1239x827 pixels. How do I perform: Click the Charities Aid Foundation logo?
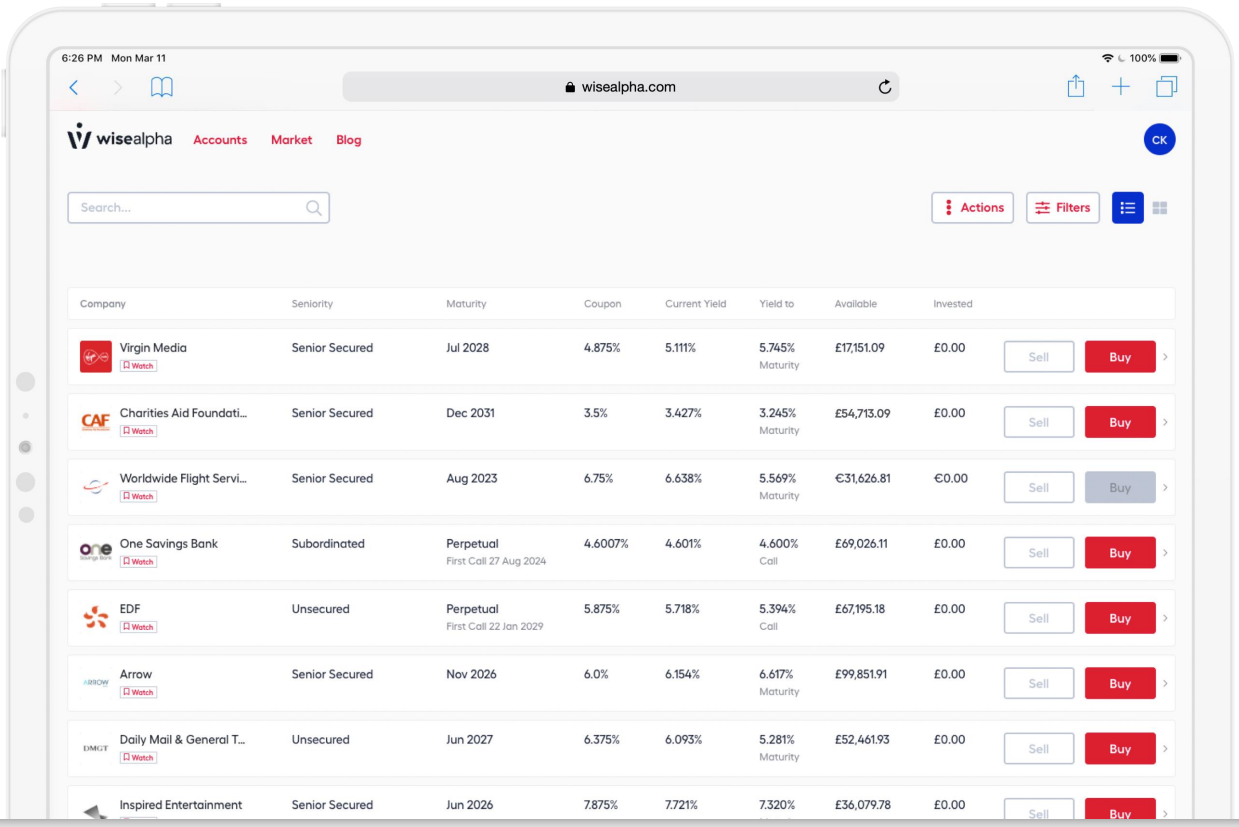pyautogui.click(x=96, y=422)
